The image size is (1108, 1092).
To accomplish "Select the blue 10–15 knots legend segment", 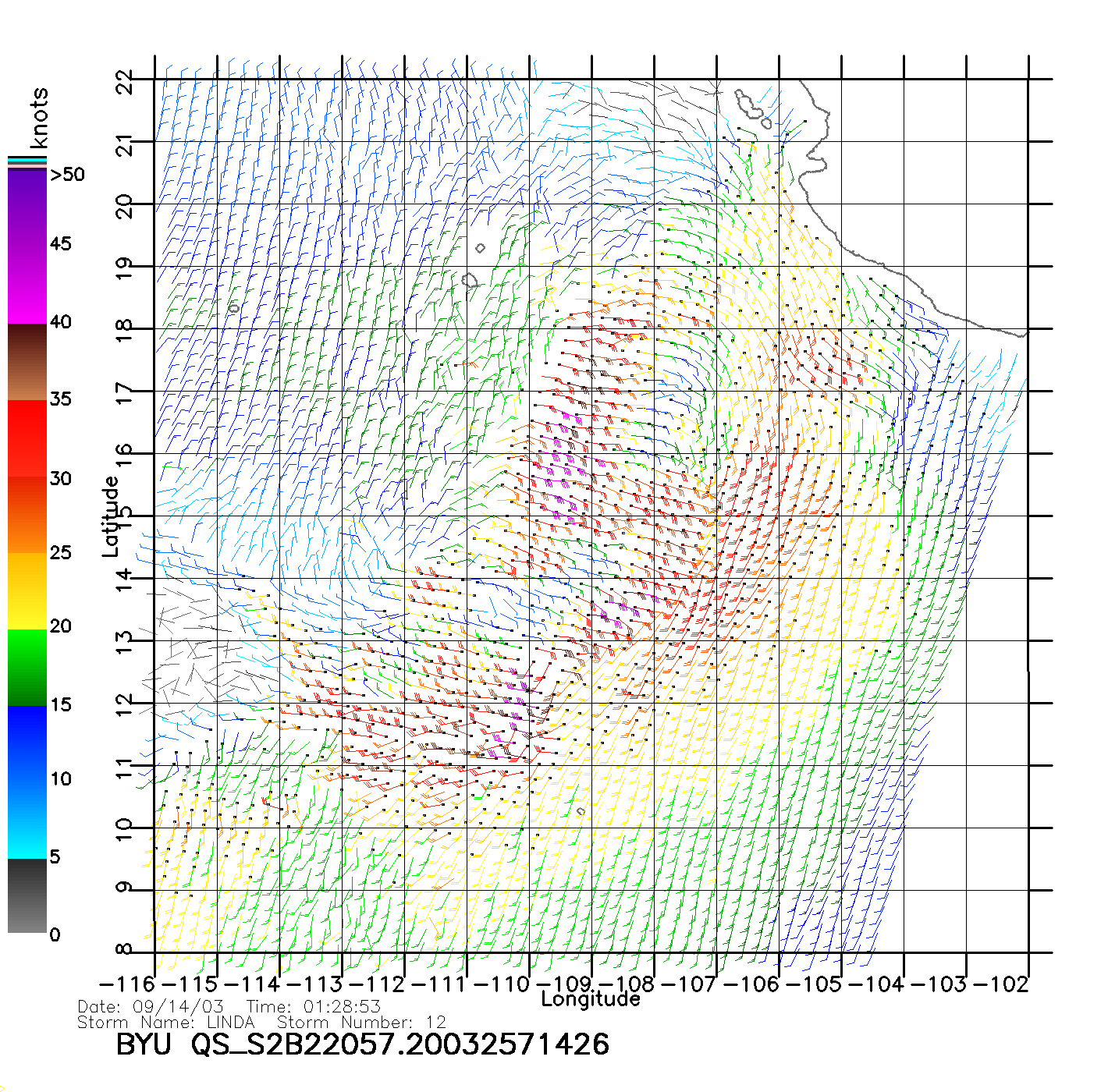I will coord(27,743).
